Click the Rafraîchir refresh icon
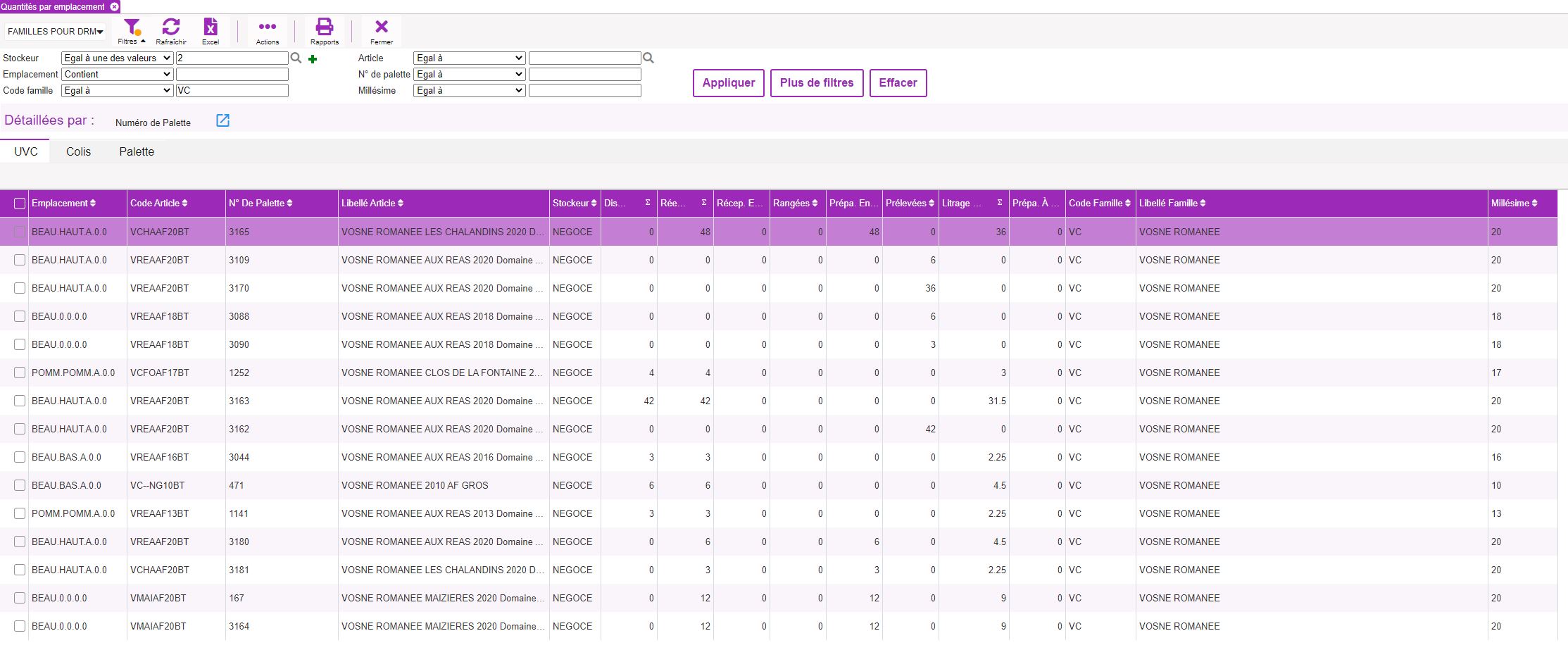Screen dimensions: 1568x669 pyautogui.click(x=171, y=27)
